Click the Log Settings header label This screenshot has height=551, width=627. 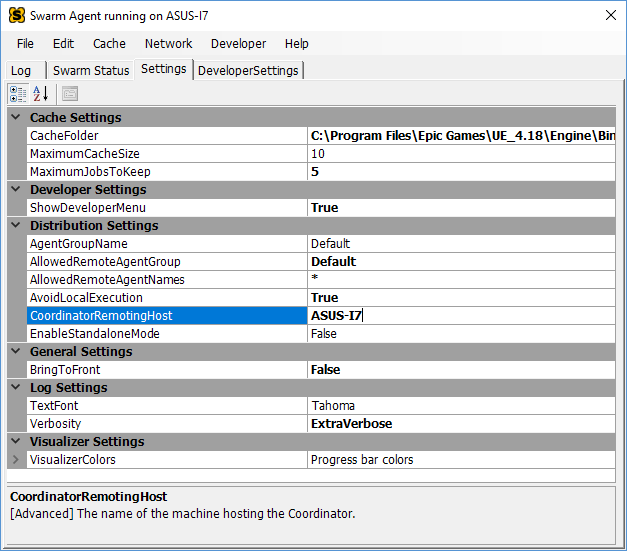[69, 387]
